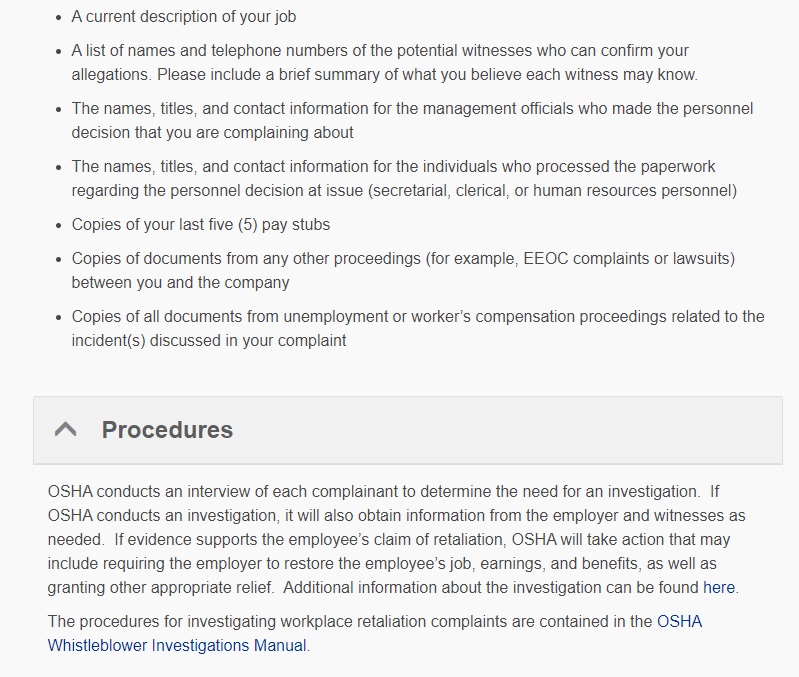Image resolution: width=799 pixels, height=677 pixels.
Task: Open the OSHA Whistleblower Investigations Manual link
Action: (178, 645)
